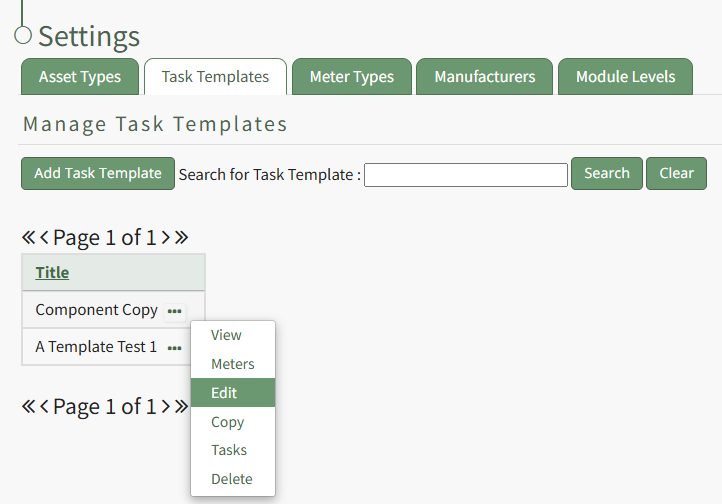Go to first page using top pagination arrows
Image resolution: width=722 pixels, height=504 pixels.
click(x=29, y=238)
